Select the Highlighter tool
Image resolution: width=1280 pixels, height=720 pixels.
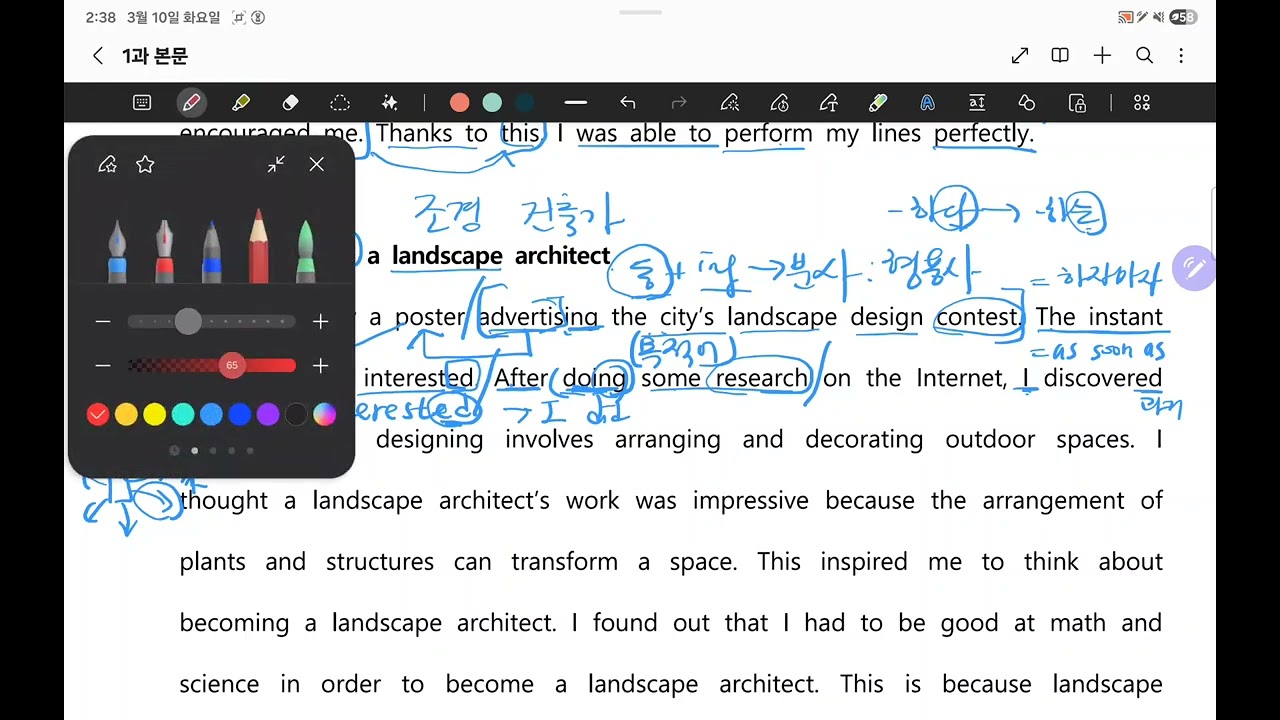pos(241,102)
